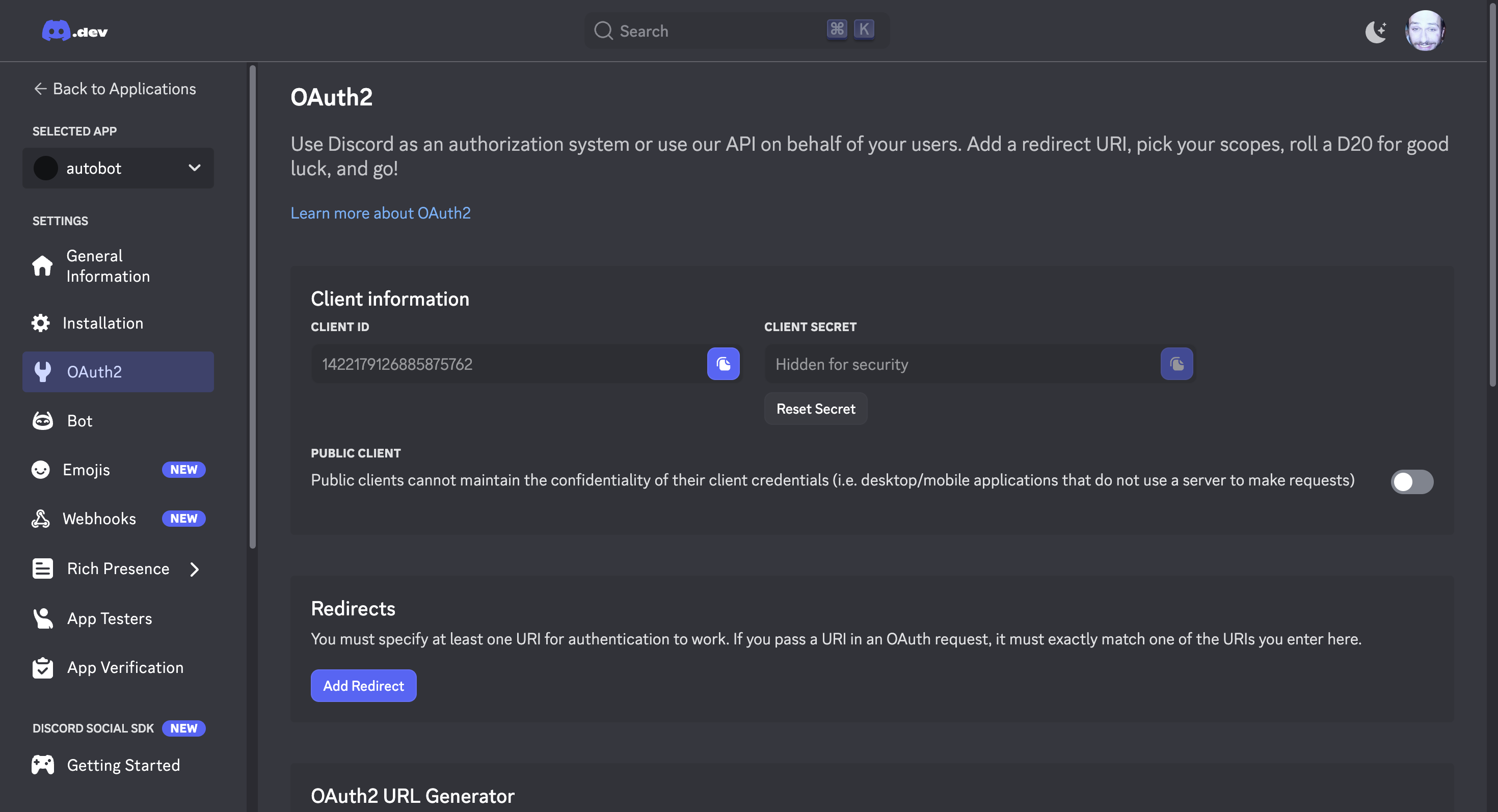Click the SELECTED APP sidebar label
The image size is (1498, 812).
(x=74, y=131)
